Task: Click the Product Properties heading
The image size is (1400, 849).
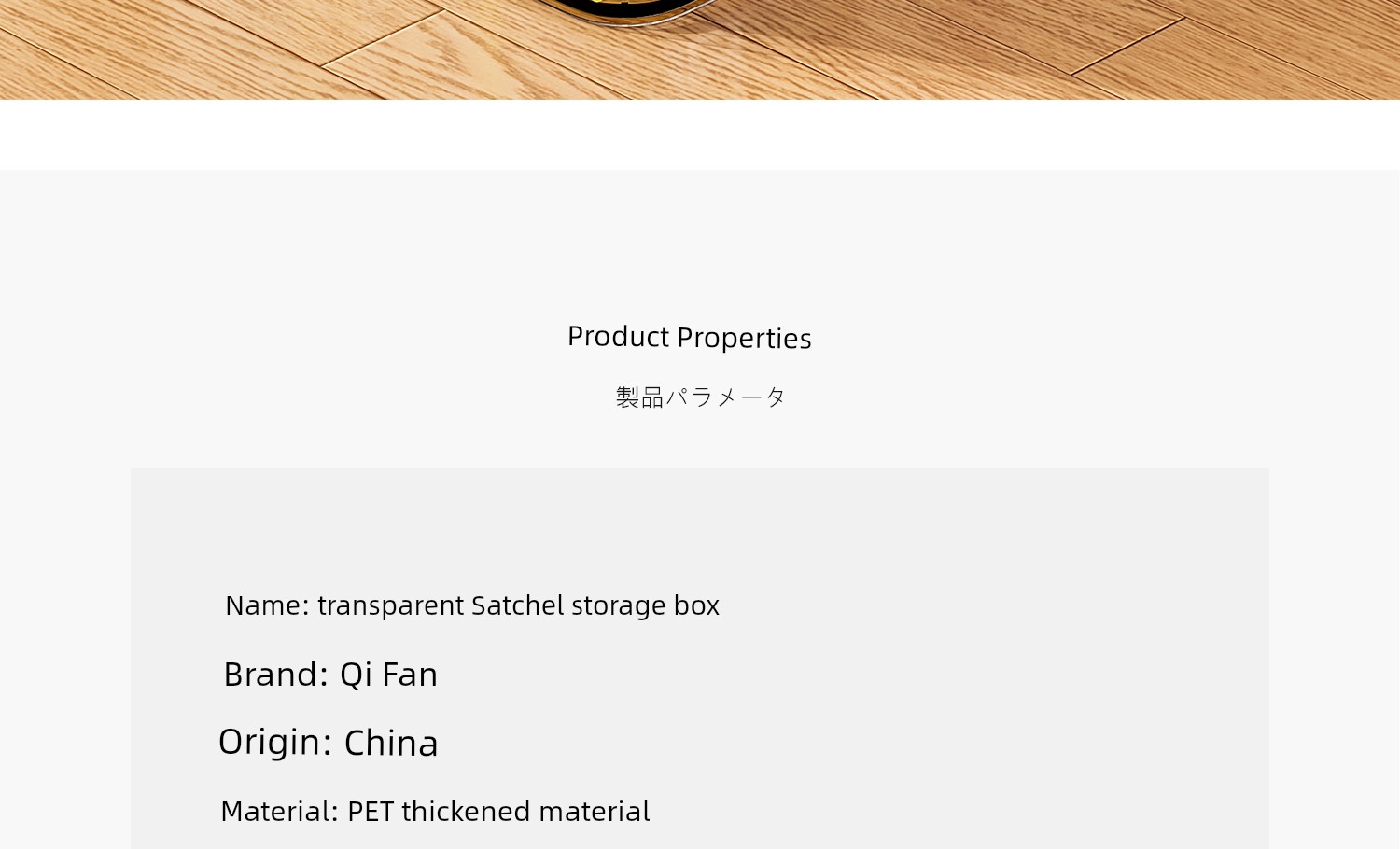Action: tap(689, 337)
